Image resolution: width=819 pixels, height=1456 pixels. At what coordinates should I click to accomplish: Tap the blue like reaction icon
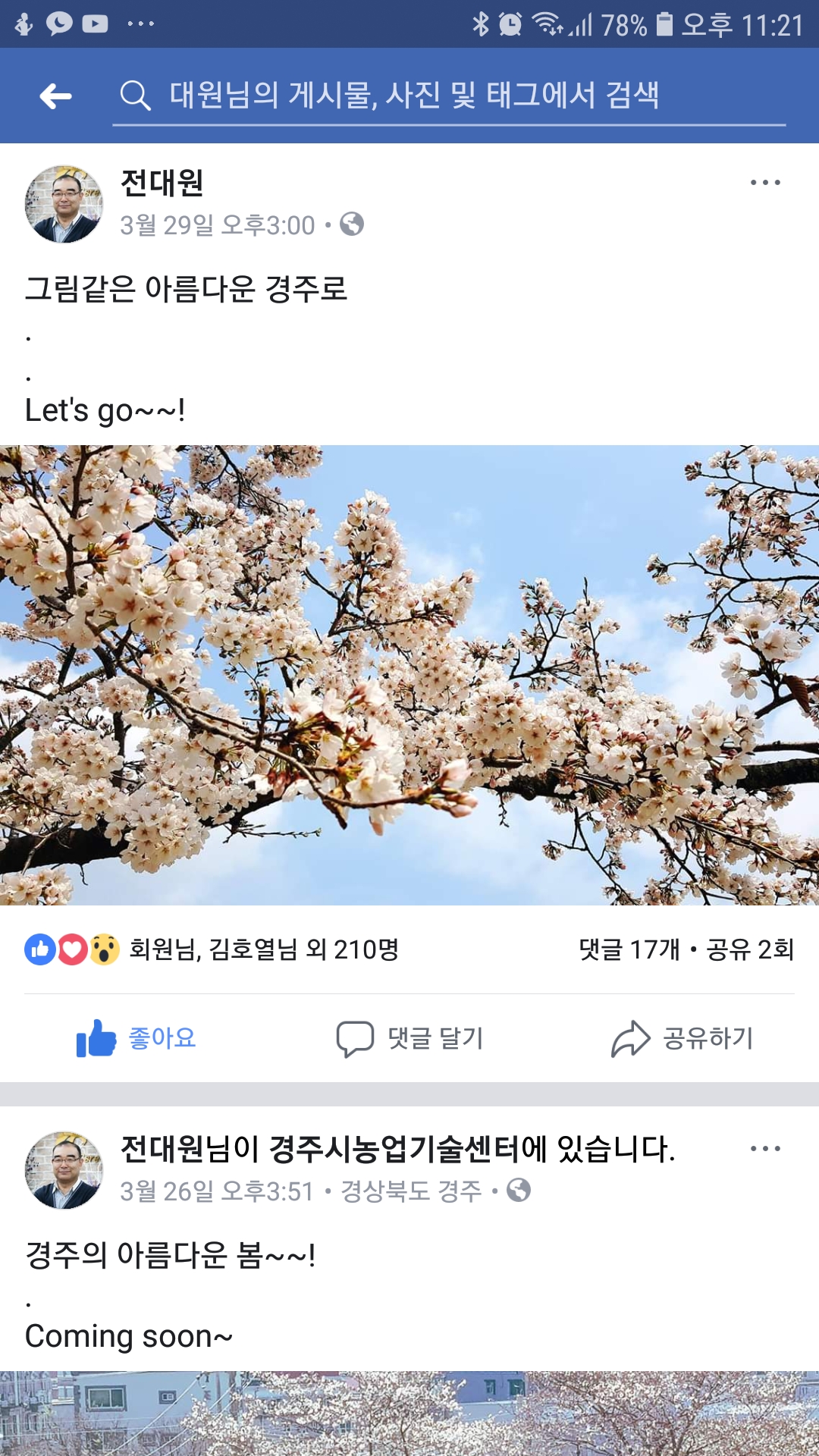[x=40, y=949]
